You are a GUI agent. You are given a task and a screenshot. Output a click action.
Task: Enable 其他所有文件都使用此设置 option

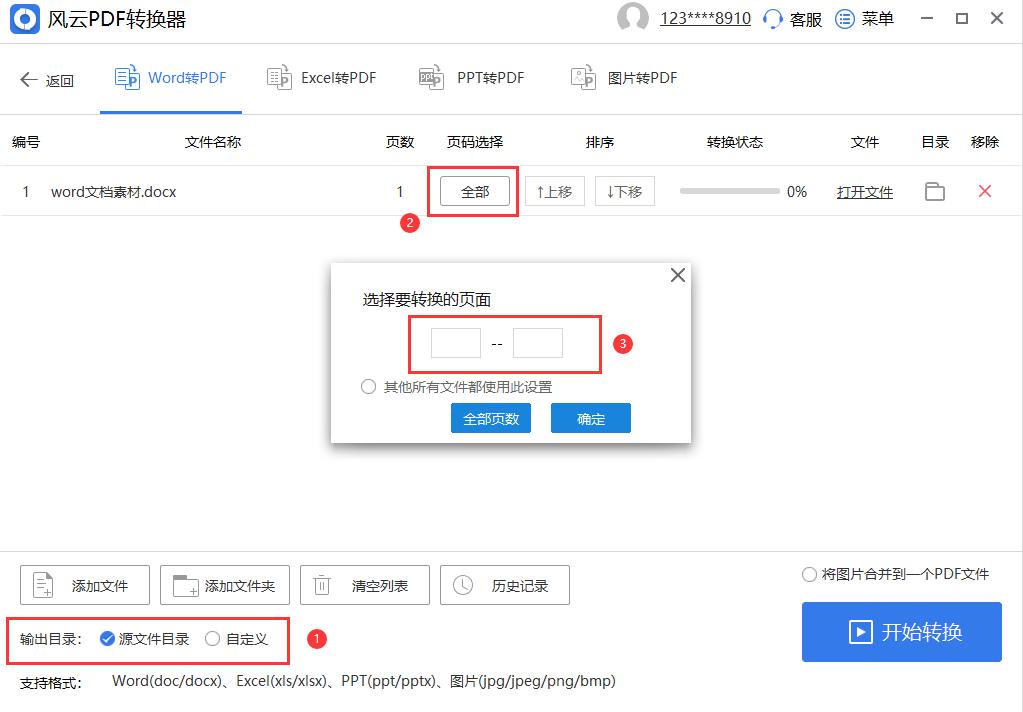[368, 388]
